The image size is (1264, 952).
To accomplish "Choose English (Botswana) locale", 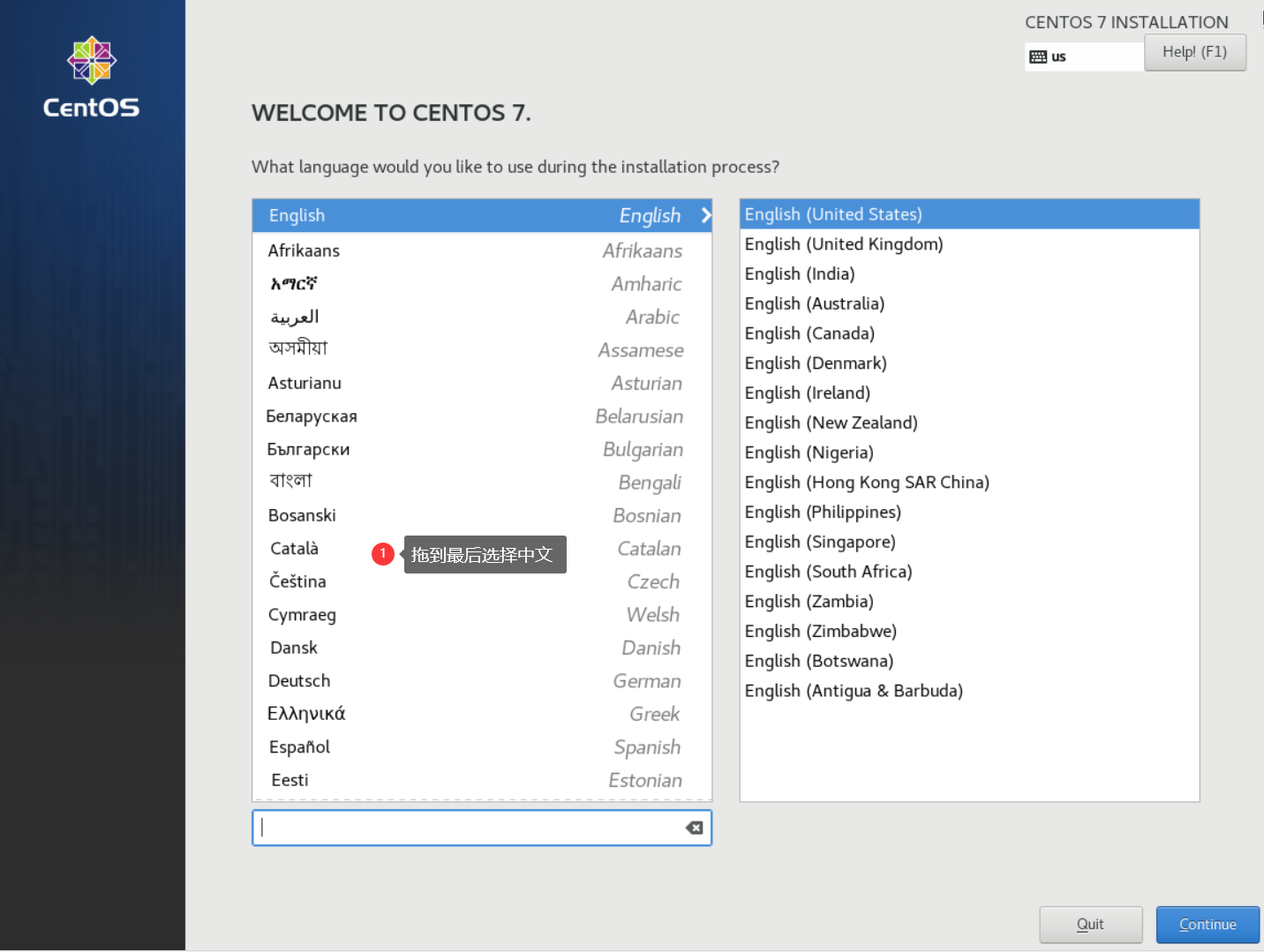I will pyautogui.click(x=969, y=661).
